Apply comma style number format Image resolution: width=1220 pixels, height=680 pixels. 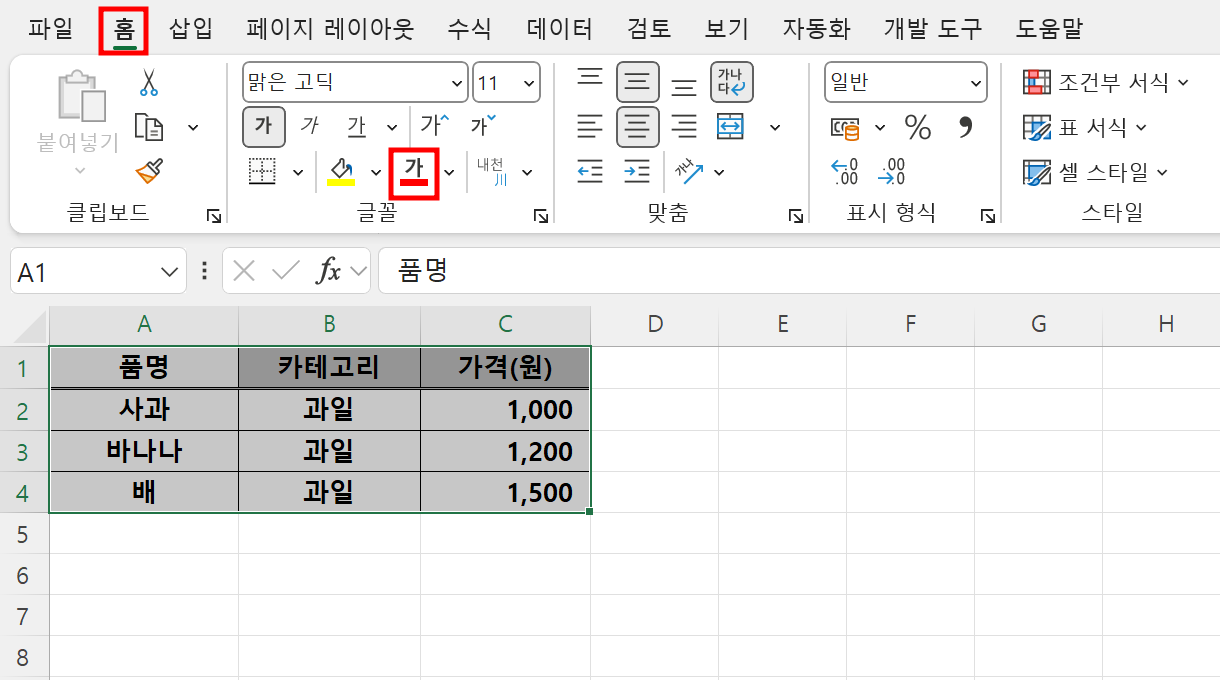pyautogui.click(x=965, y=127)
